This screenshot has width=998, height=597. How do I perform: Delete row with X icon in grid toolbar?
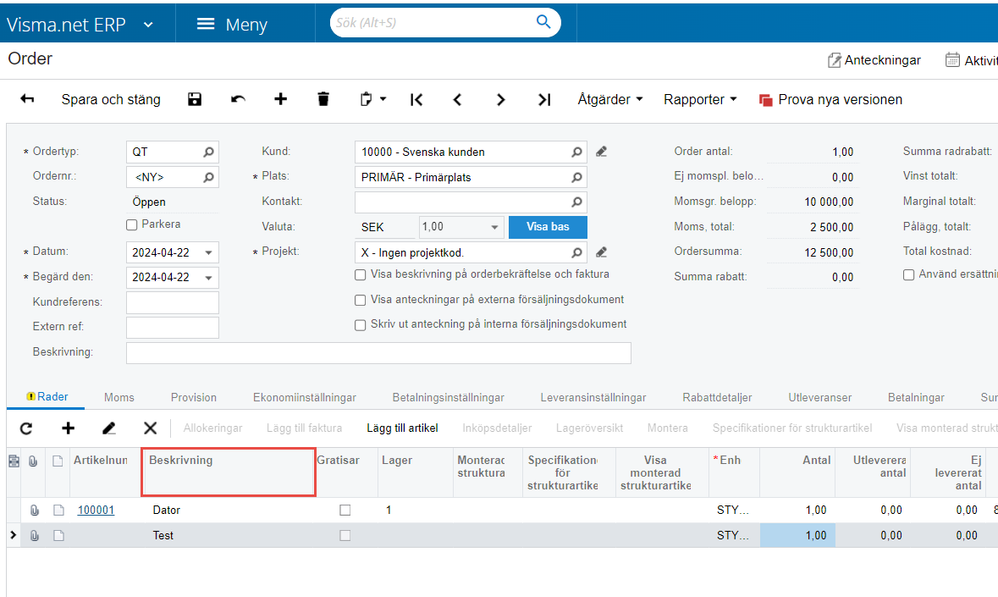point(150,428)
